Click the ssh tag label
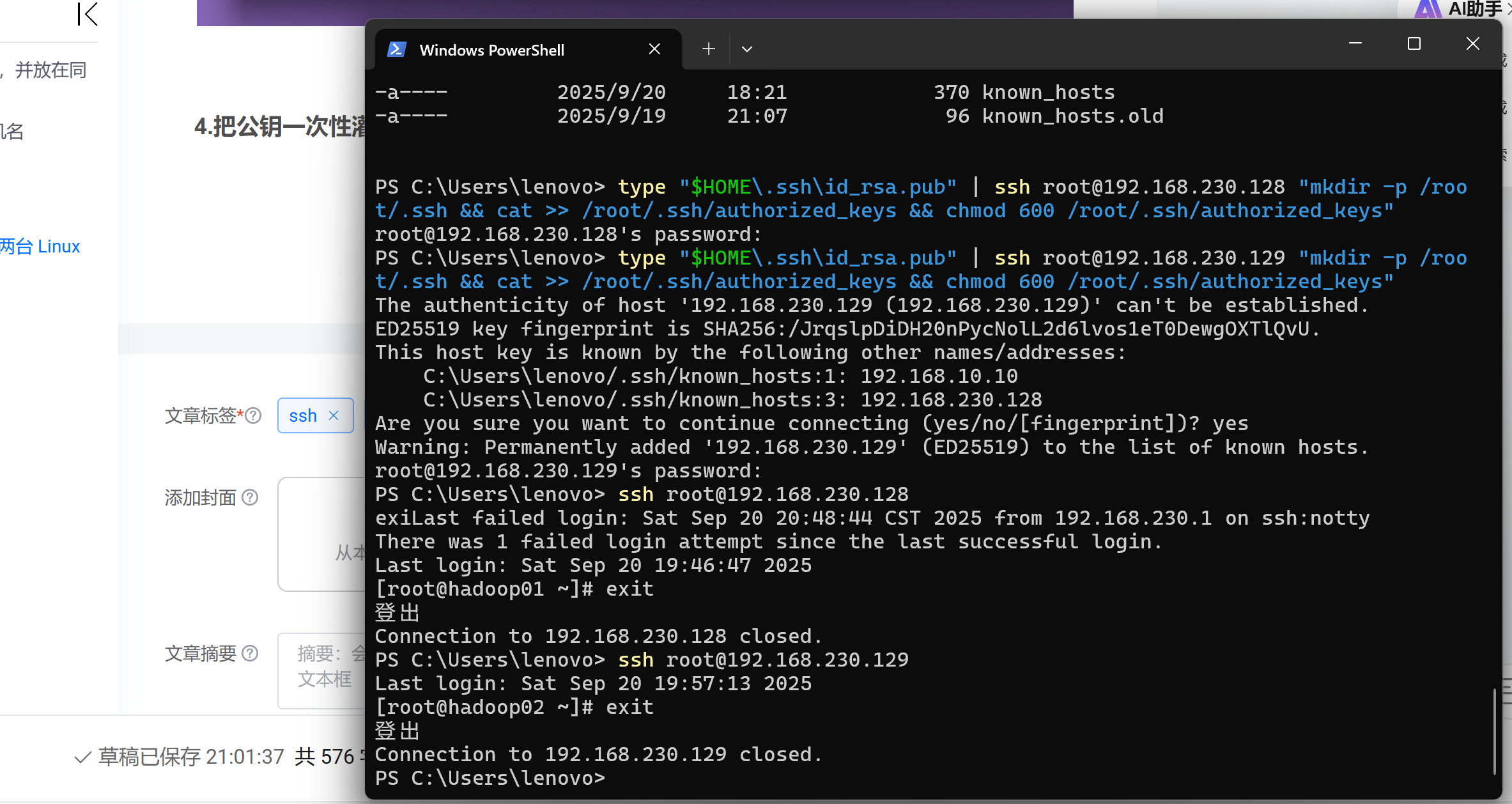1512x804 pixels. coord(303,415)
